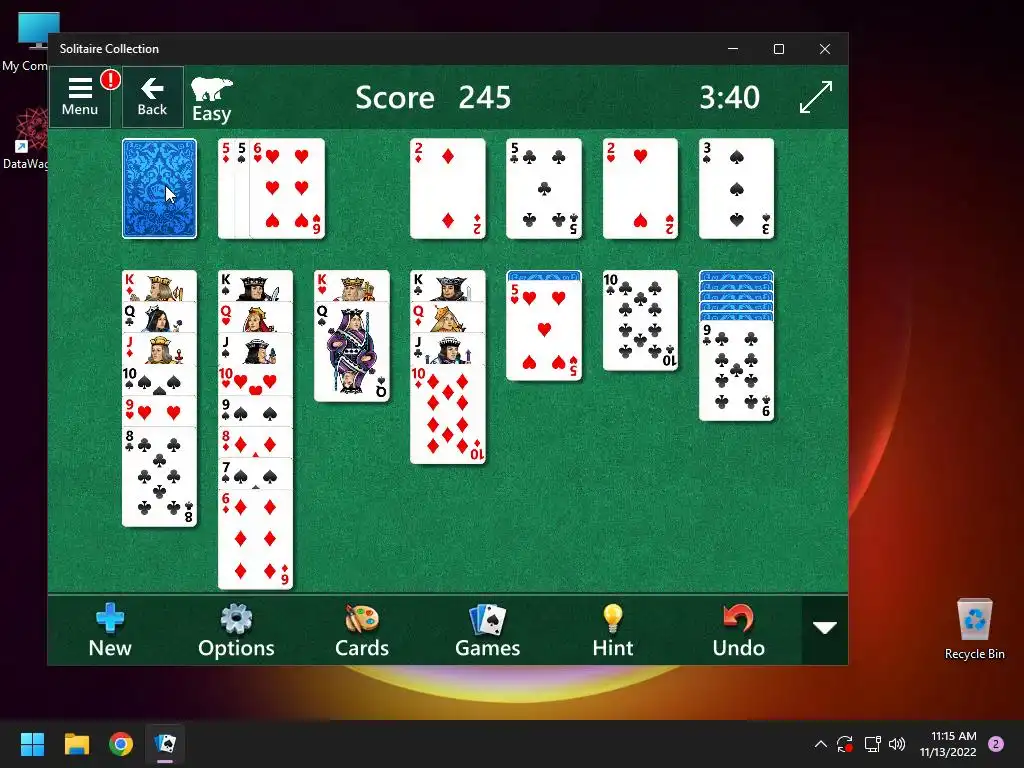The height and width of the screenshot is (768, 1024).
Task: Open the Cards palette themes
Action: pos(362,630)
